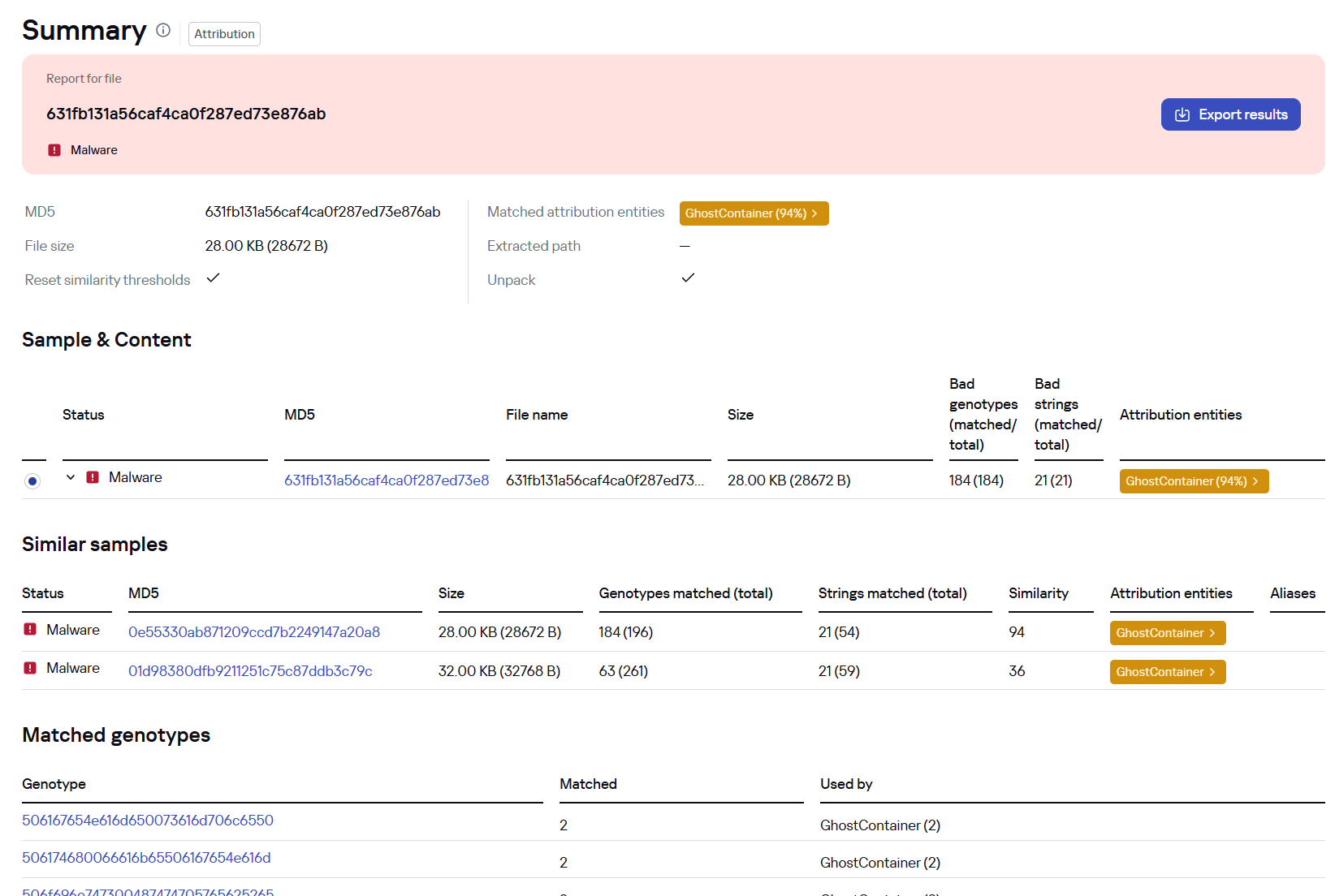Sort Similar samples by Similarity column
The image size is (1335, 896).
point(1038,593)
